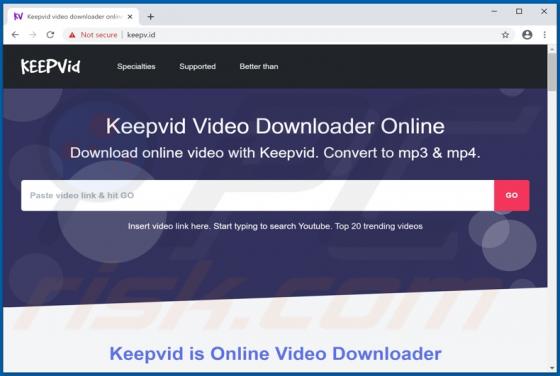Open the Better than nav item
560x376 pixels.
click(259, 66)
